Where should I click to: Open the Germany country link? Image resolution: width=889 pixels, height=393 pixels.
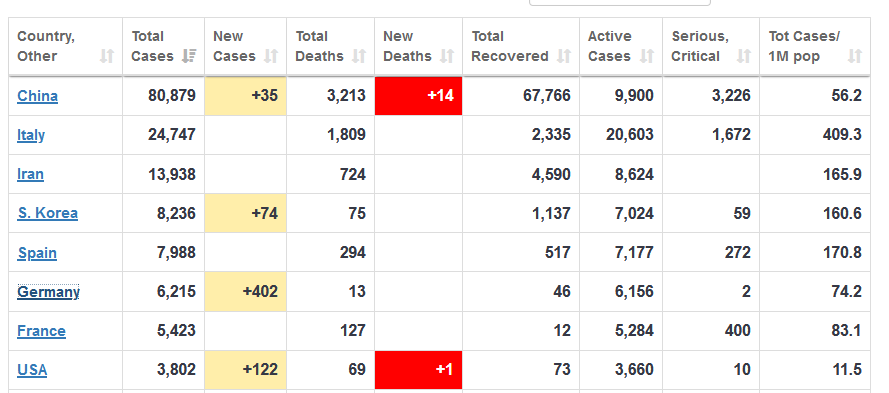tap(48, 292)
